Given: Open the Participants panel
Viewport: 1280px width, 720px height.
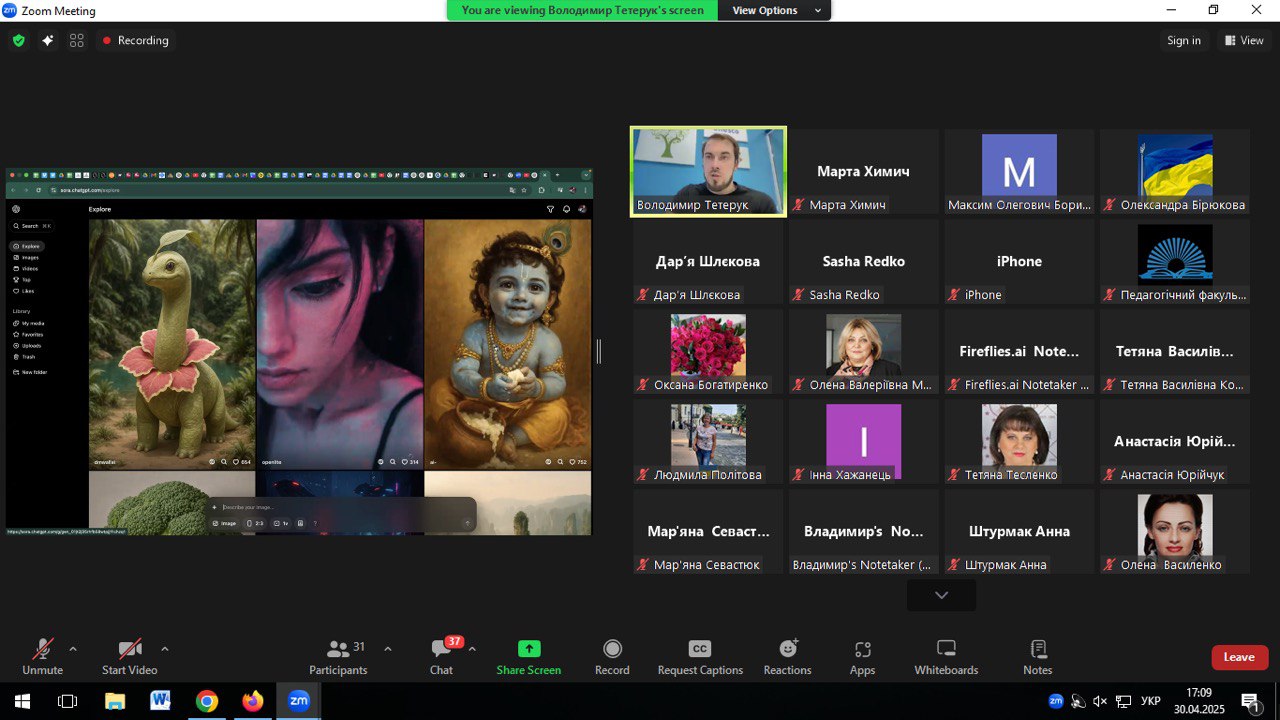Looking at the screenshot, I should point(338,657).
